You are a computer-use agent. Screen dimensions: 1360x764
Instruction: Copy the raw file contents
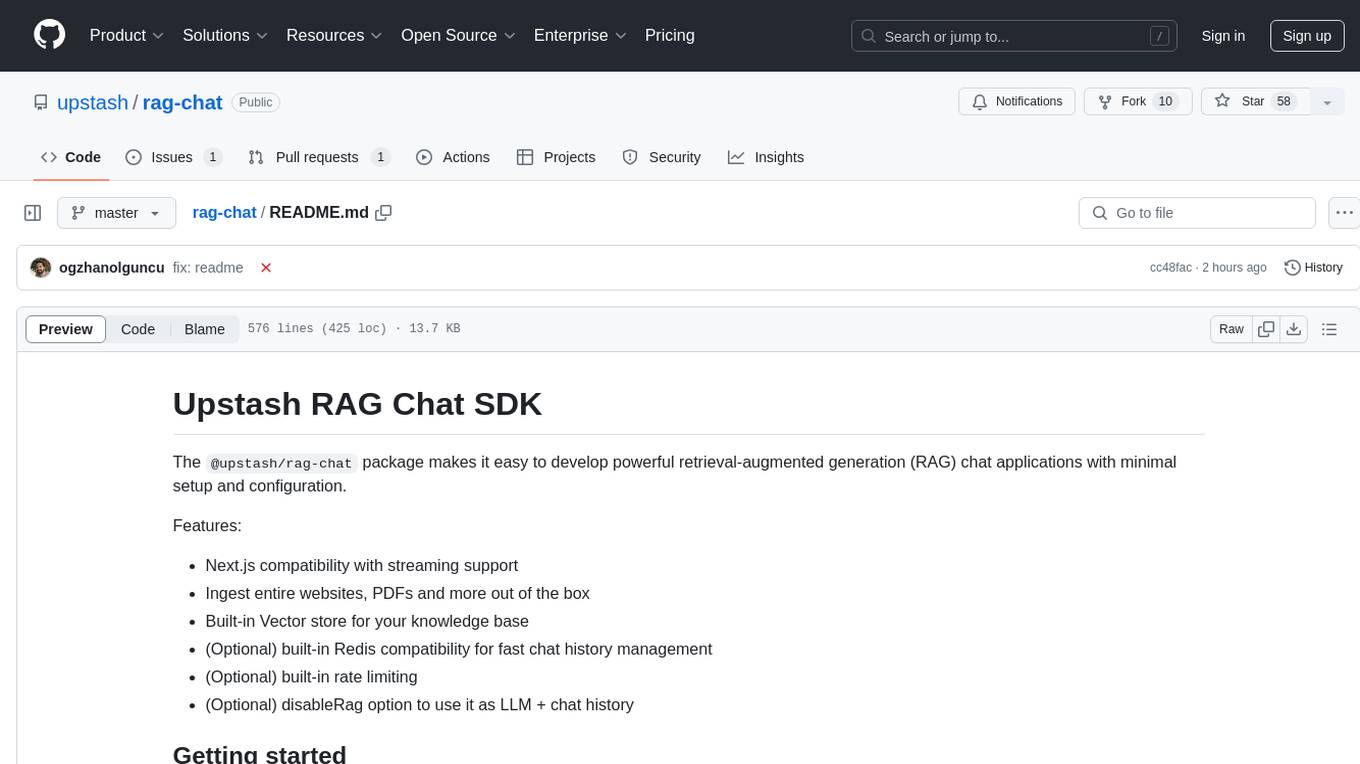1266,329
